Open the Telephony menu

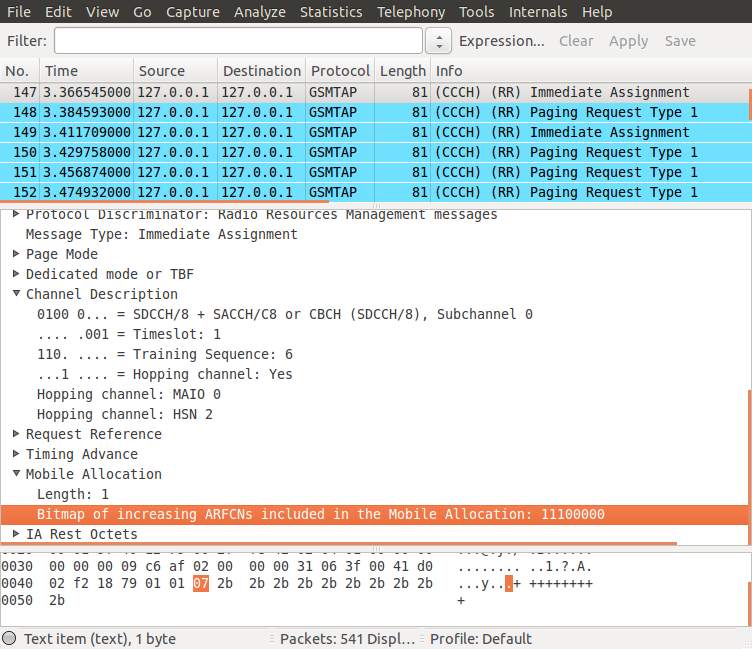411,12
